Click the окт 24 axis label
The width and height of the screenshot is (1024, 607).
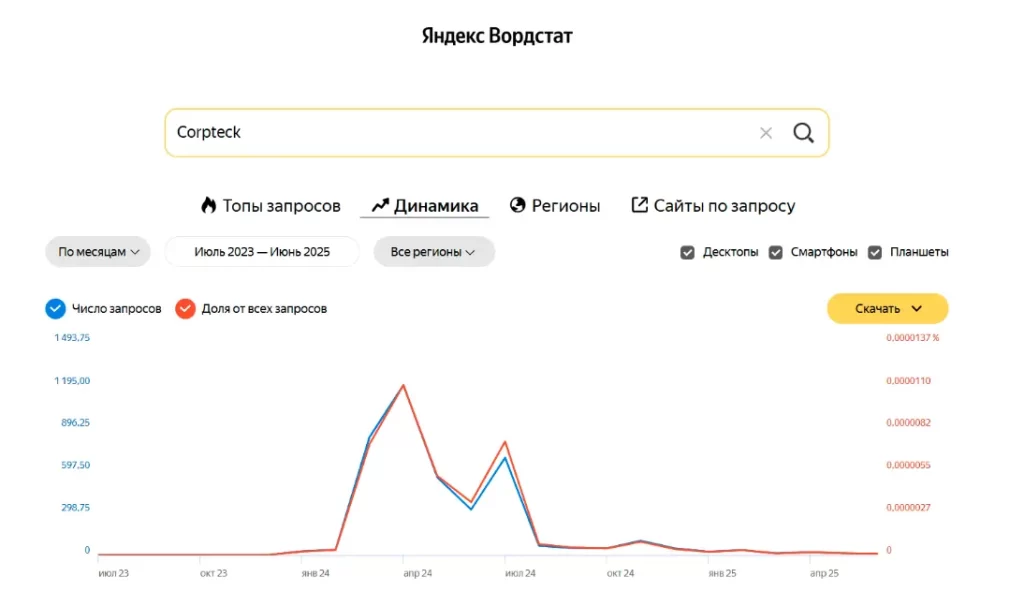coord(620,573)
